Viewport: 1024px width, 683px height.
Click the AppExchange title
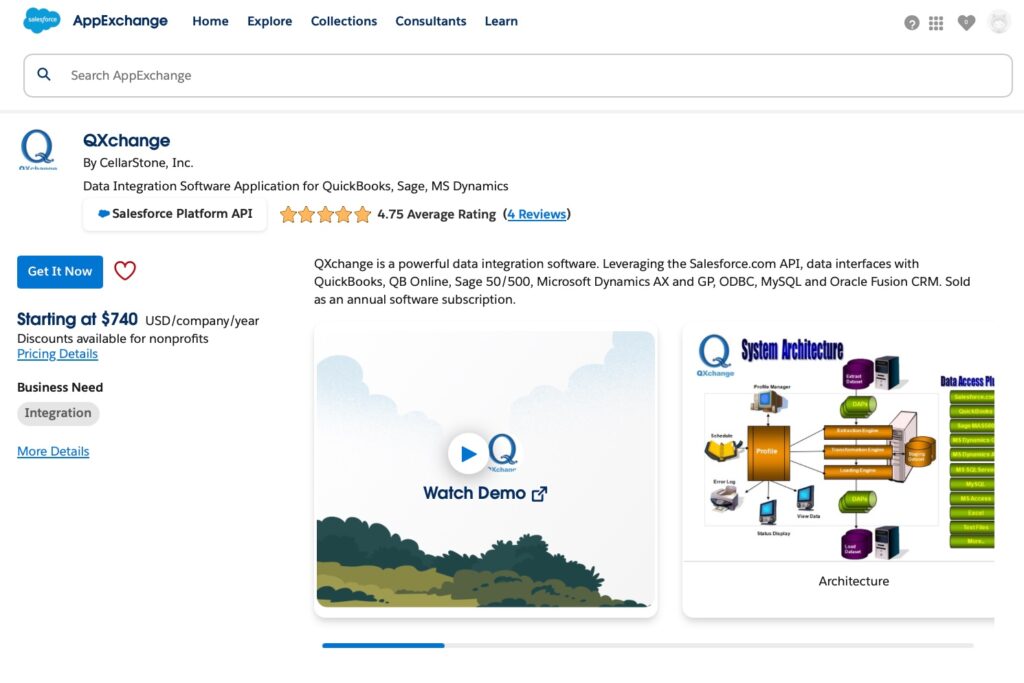pyautogui.click(x=120, y=21)
